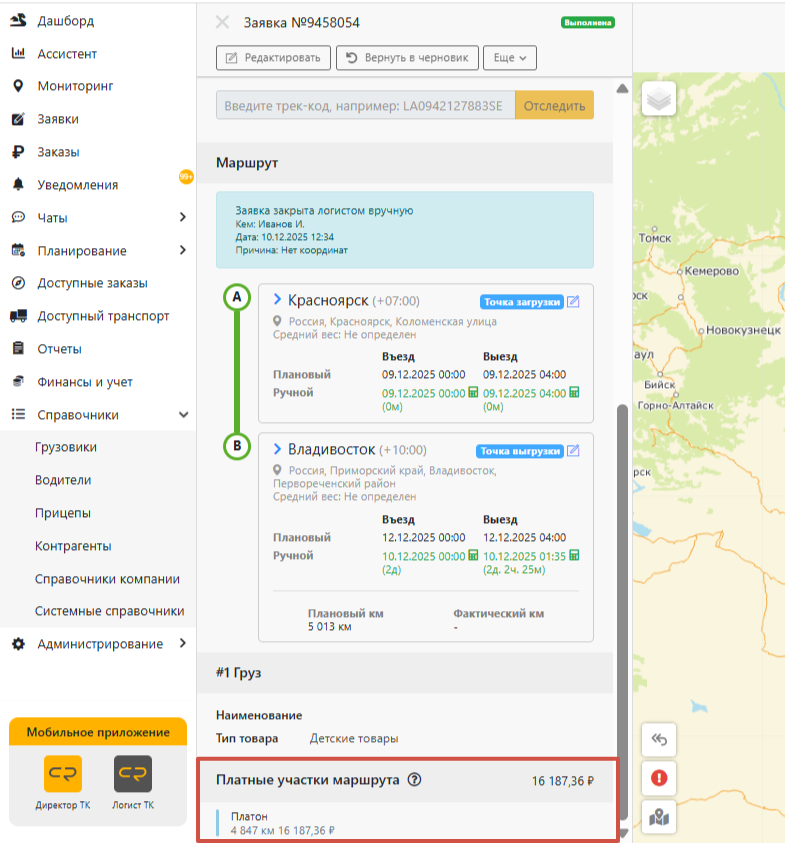Viewport: 785px width, 843px height.
Task: Open the Директор ТК mobile app
Action: (63, 774)
